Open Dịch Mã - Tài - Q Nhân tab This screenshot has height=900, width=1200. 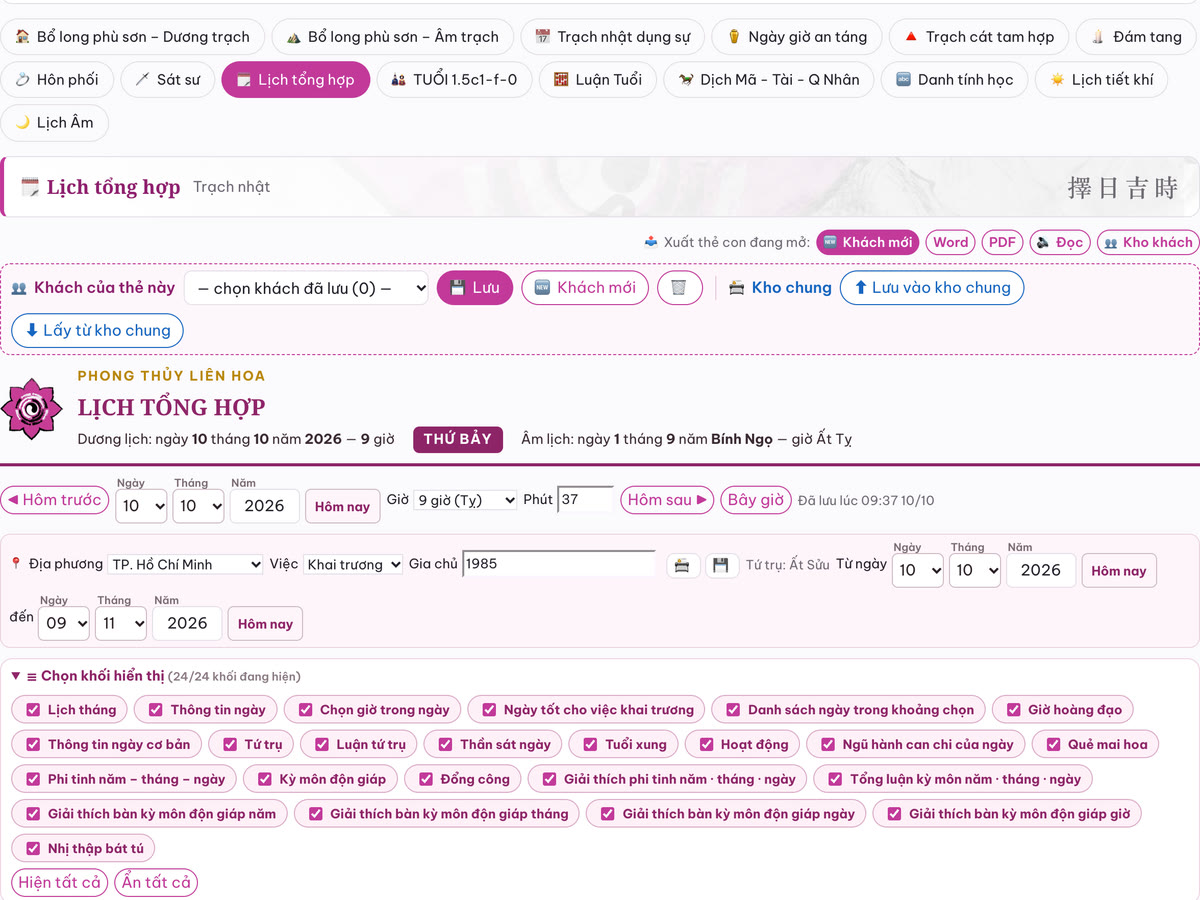(768, 80)
